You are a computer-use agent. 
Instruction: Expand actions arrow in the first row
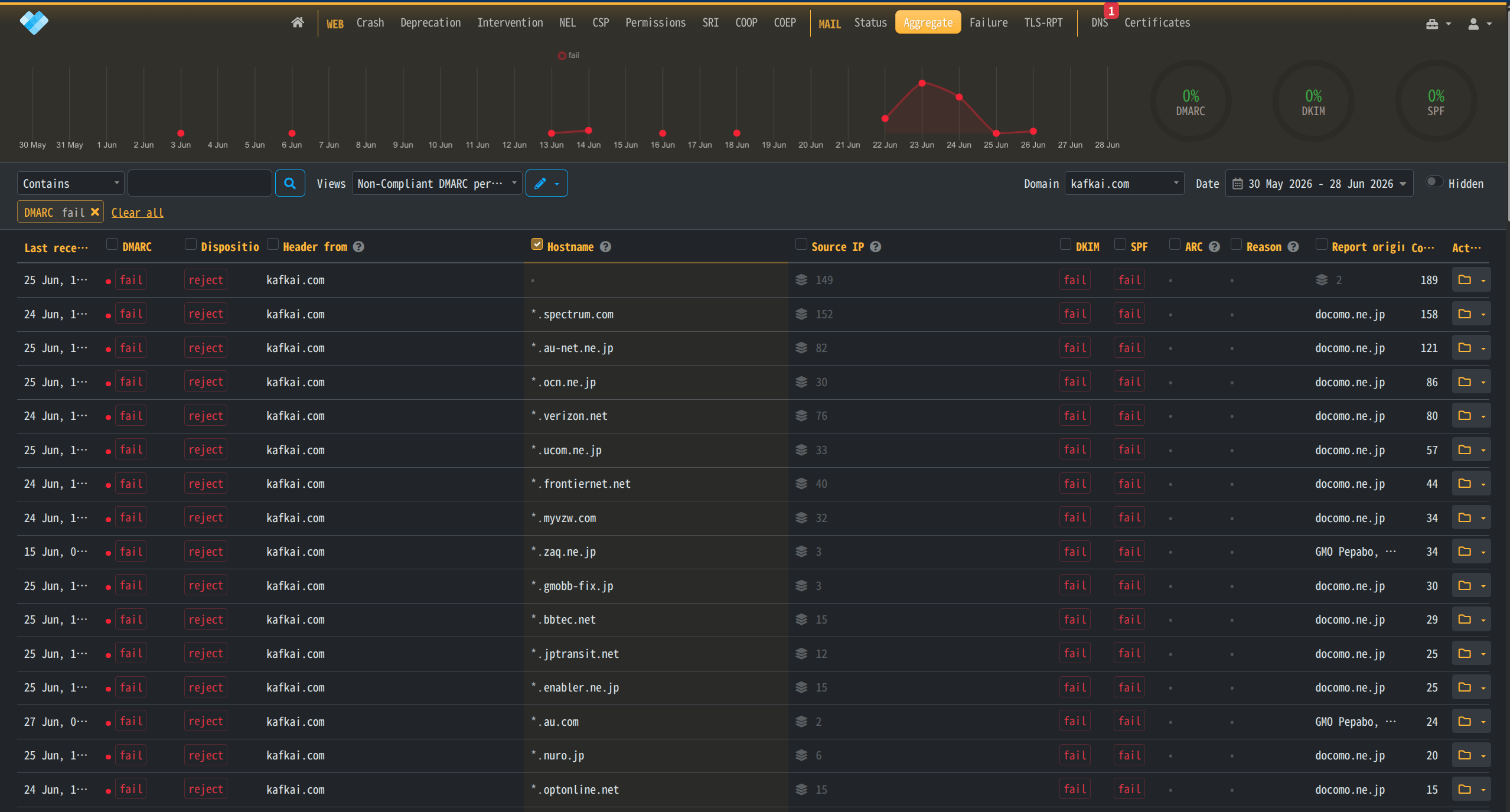click(x=1483, y=281)
